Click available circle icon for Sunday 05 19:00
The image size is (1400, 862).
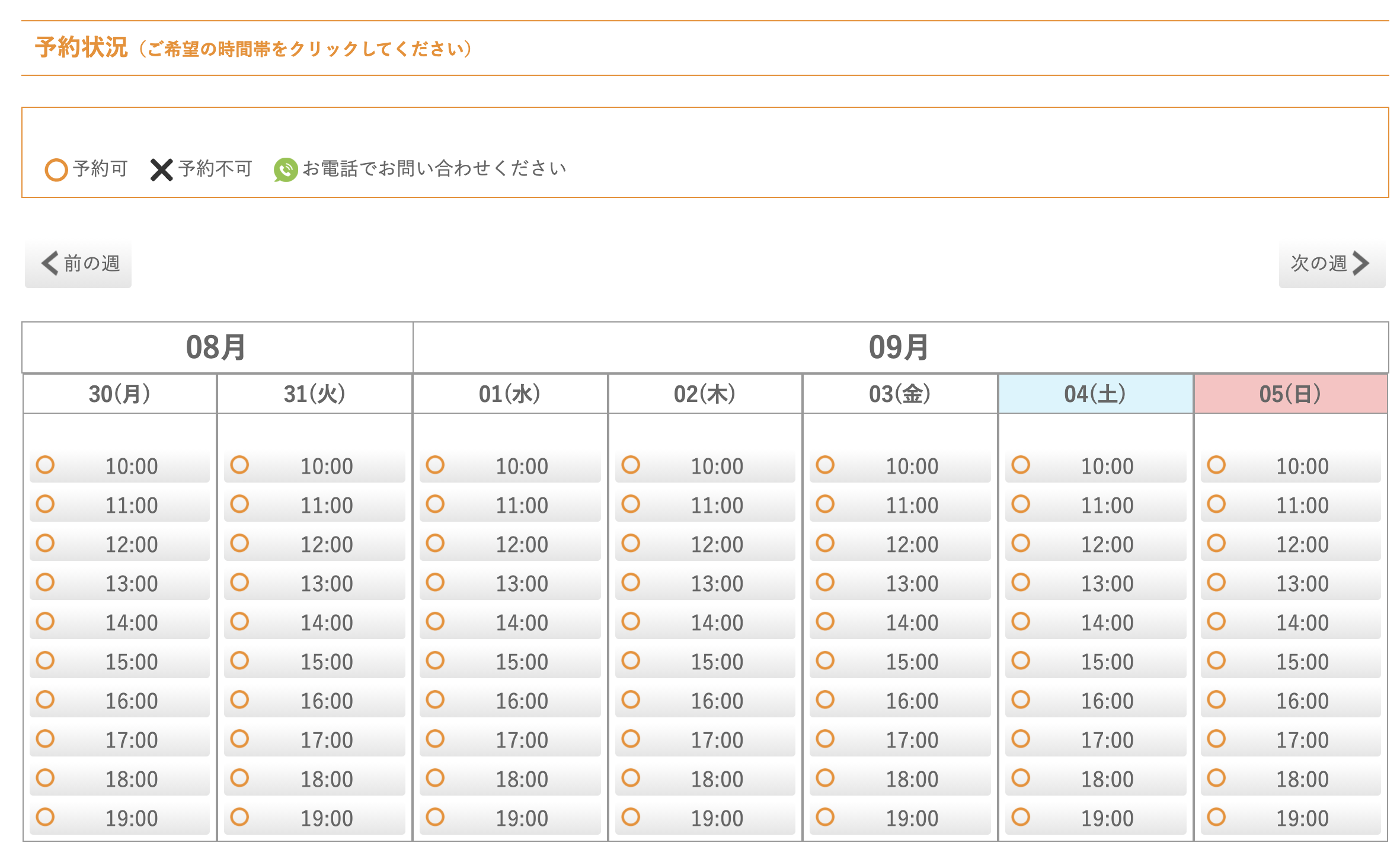click(1216, 817)
